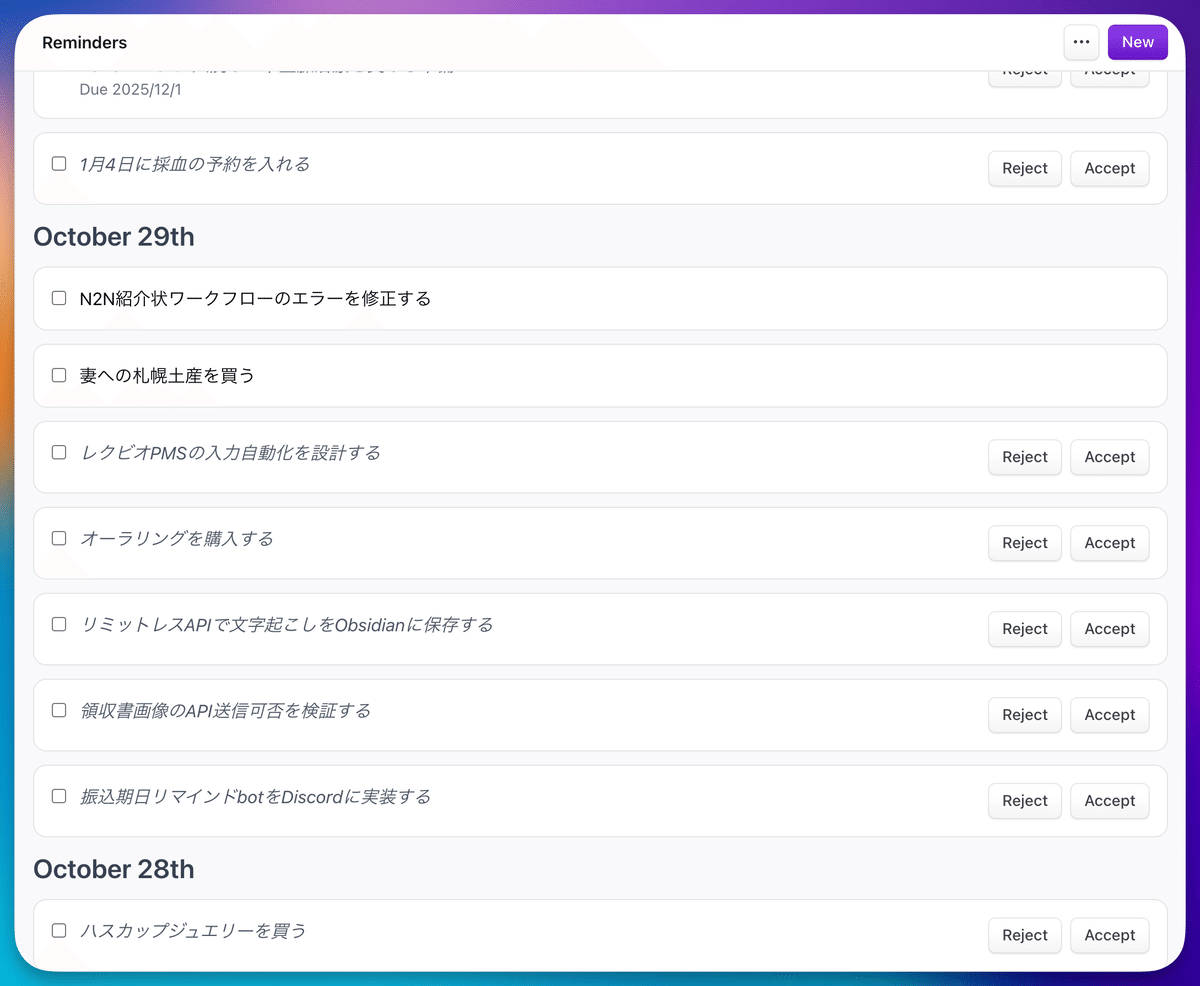
Task: Accept the オーラリングを購入する reminder
Action: coord(1109,543)
